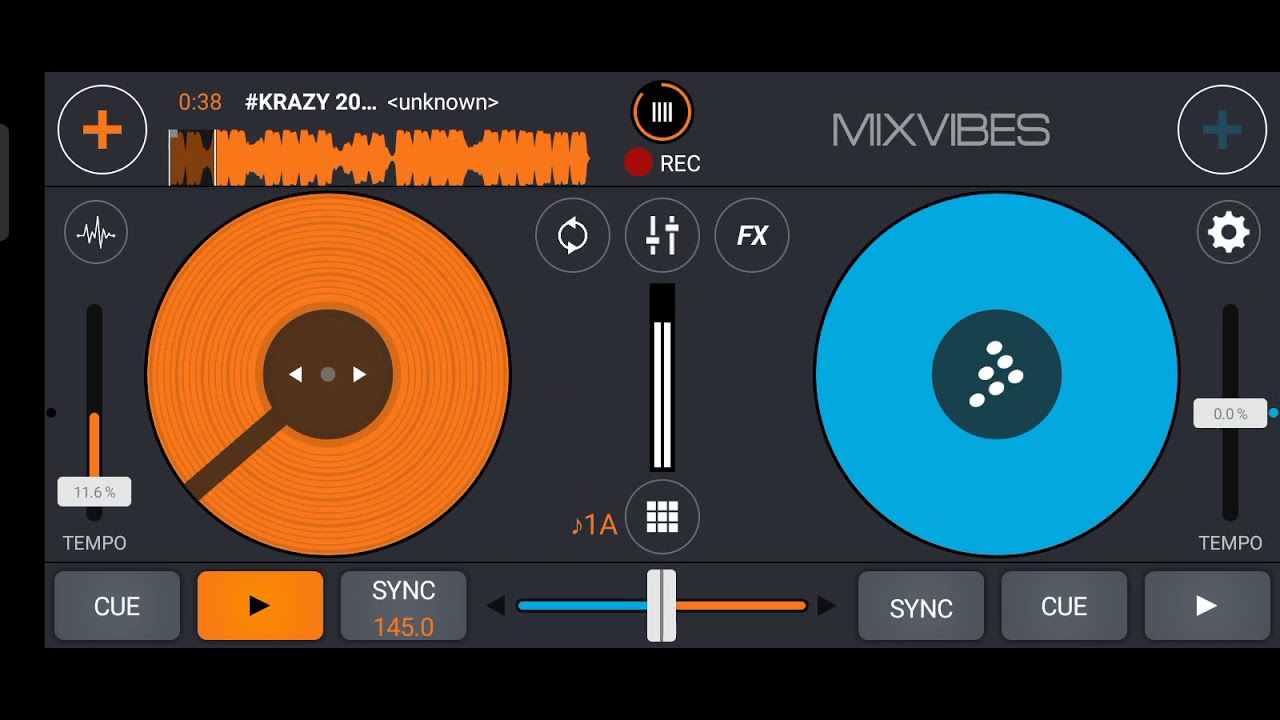Open the loop controls icon
1280x720 pixels.
(573, 236)
